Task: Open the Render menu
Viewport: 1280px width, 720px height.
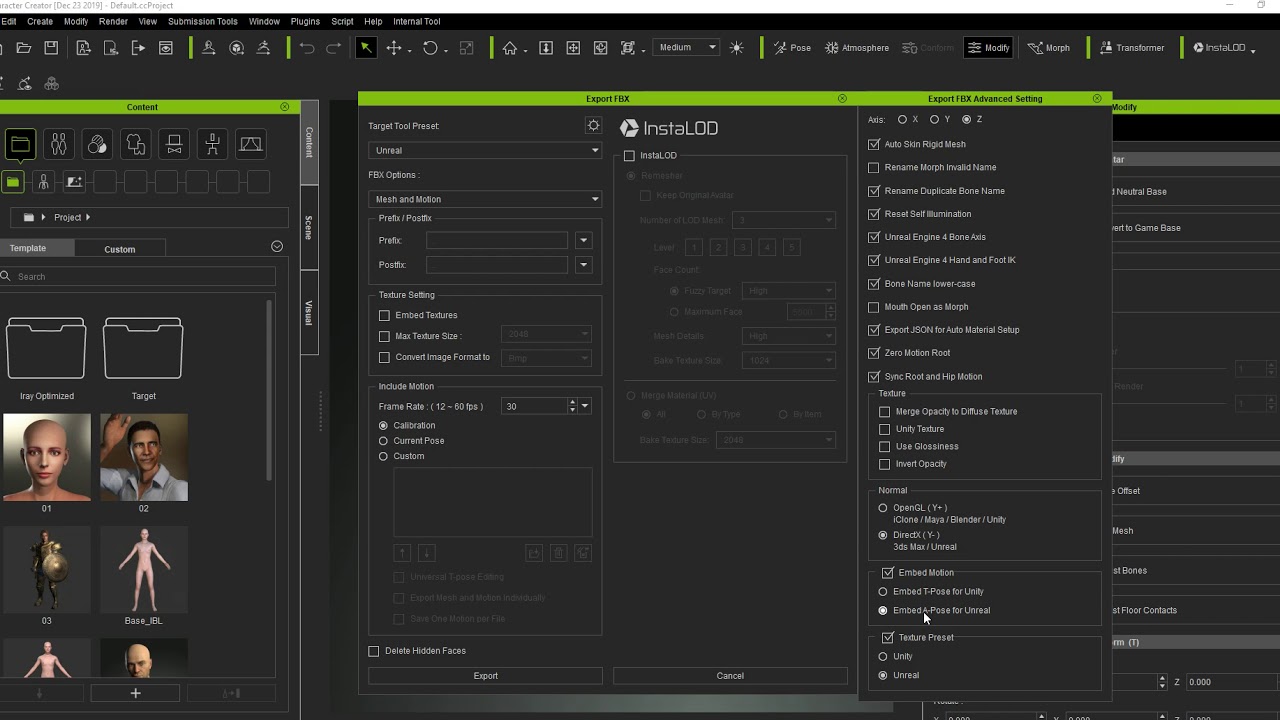Action: pyautogui.click(x=113, y=21)
